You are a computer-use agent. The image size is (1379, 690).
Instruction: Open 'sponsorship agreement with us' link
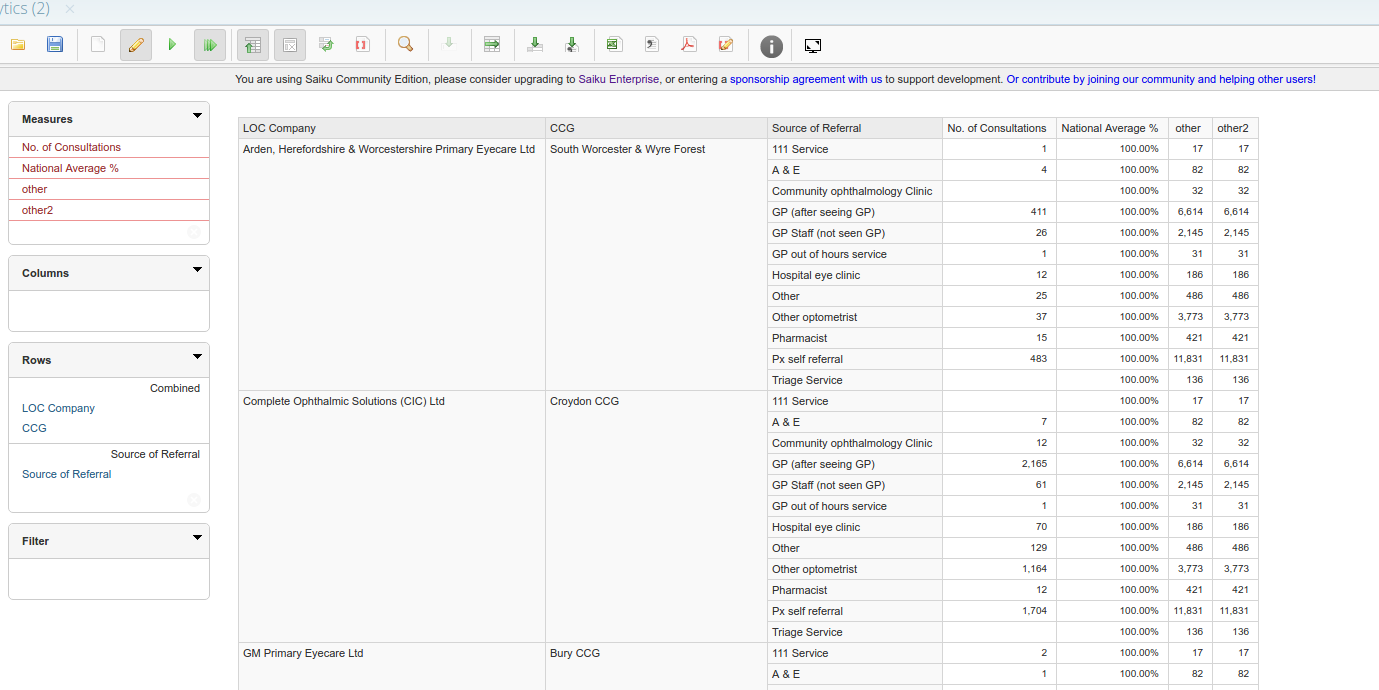[806, 79]
